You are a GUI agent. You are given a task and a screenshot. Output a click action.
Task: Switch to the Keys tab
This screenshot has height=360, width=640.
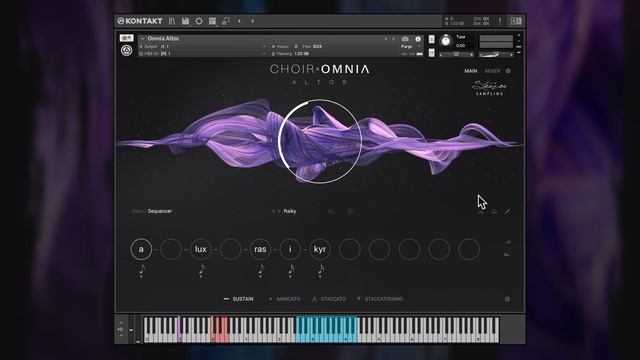[138, 211]
